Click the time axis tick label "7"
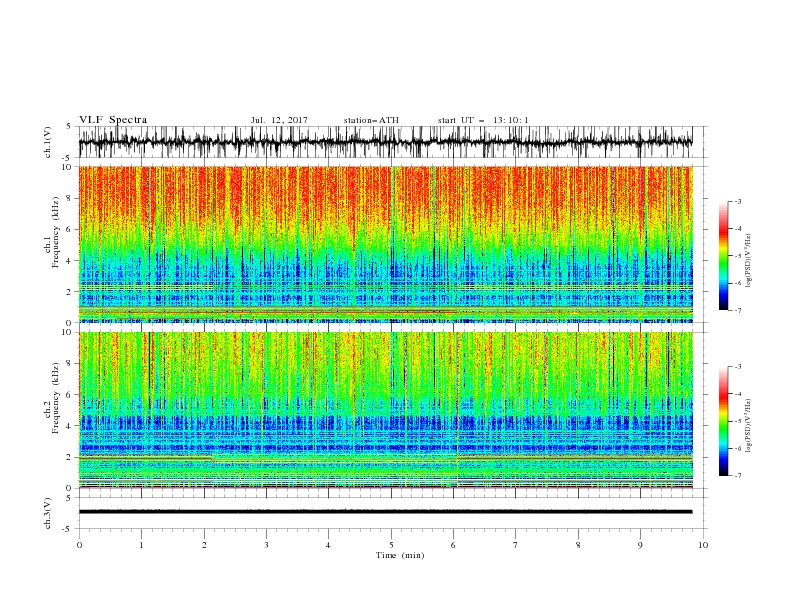Viewport: 792px width, 612px height. [x=516, y=545]
